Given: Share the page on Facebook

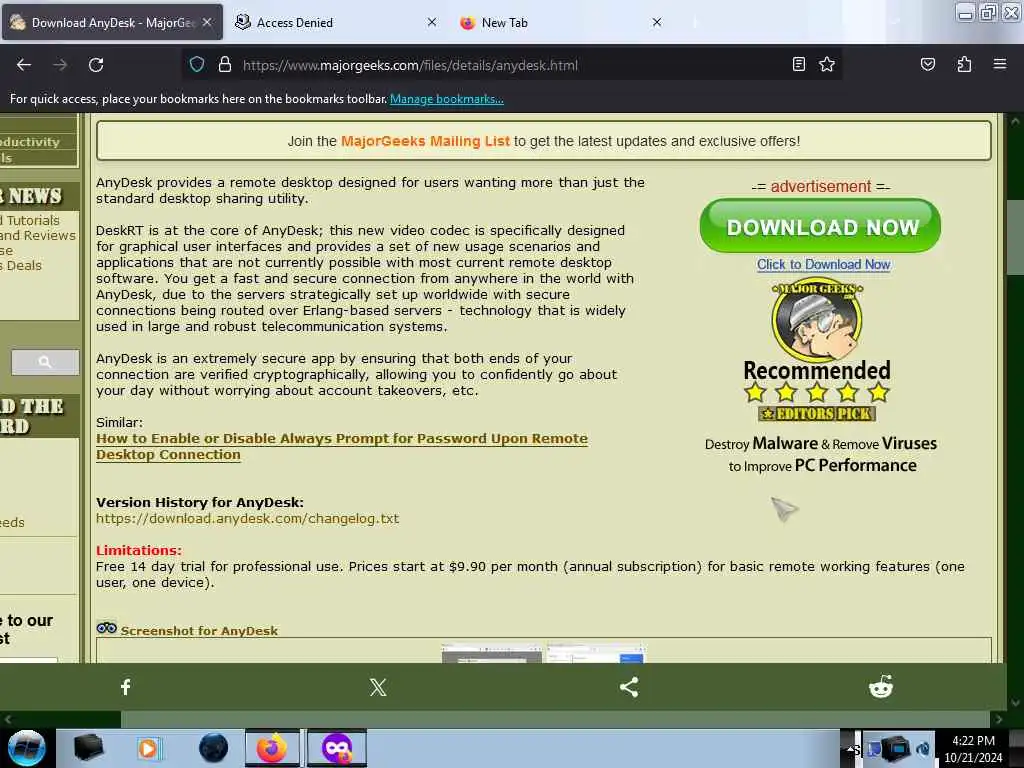Looking at the screenshot, I should pyautogui.click(x=125, y=686).
